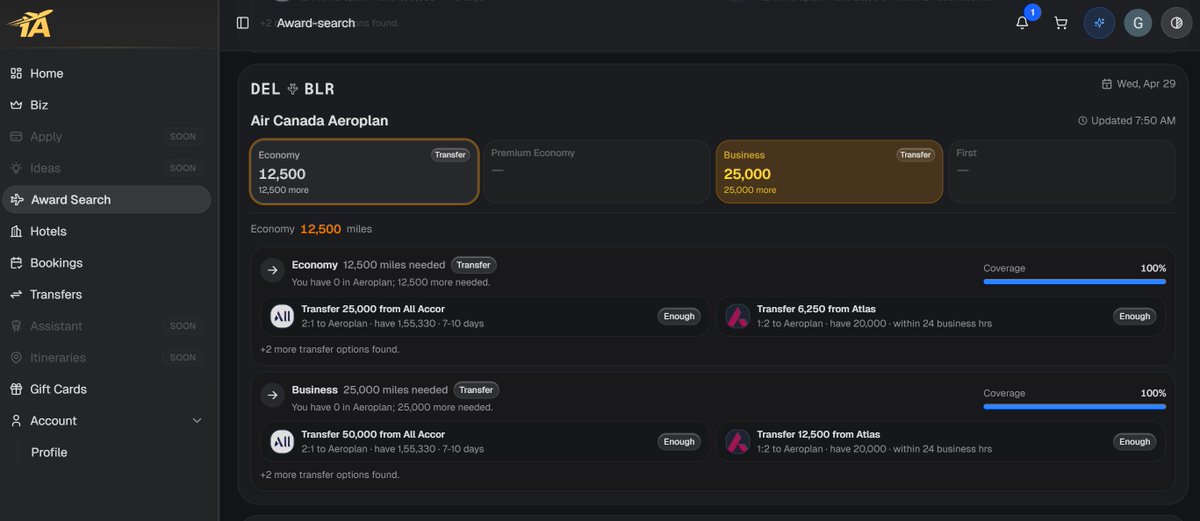Viewport: 1200px width, 521px height.
Task: Go to Home in the sidebar
Action: pos(105,73)
